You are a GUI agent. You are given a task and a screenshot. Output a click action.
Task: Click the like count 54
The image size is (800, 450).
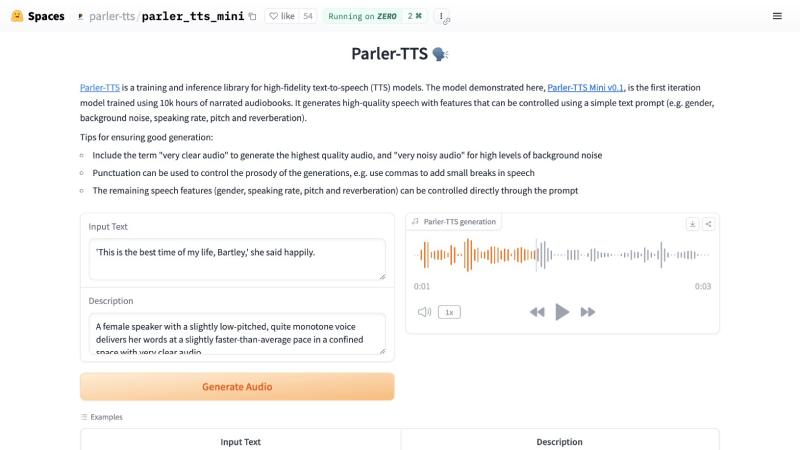[308, 16]
